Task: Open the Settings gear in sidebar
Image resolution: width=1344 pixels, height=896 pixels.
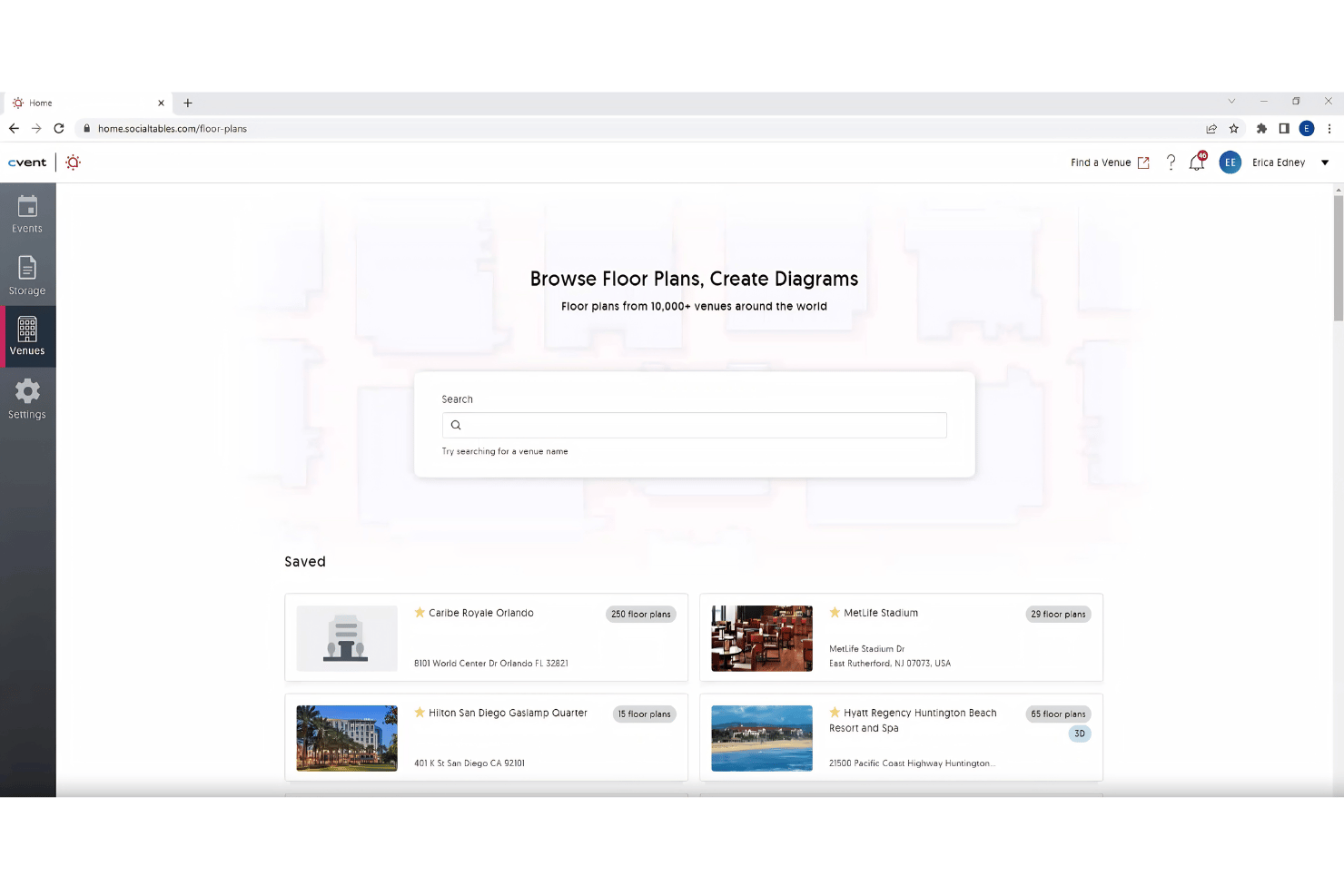Action: point(27,399)
